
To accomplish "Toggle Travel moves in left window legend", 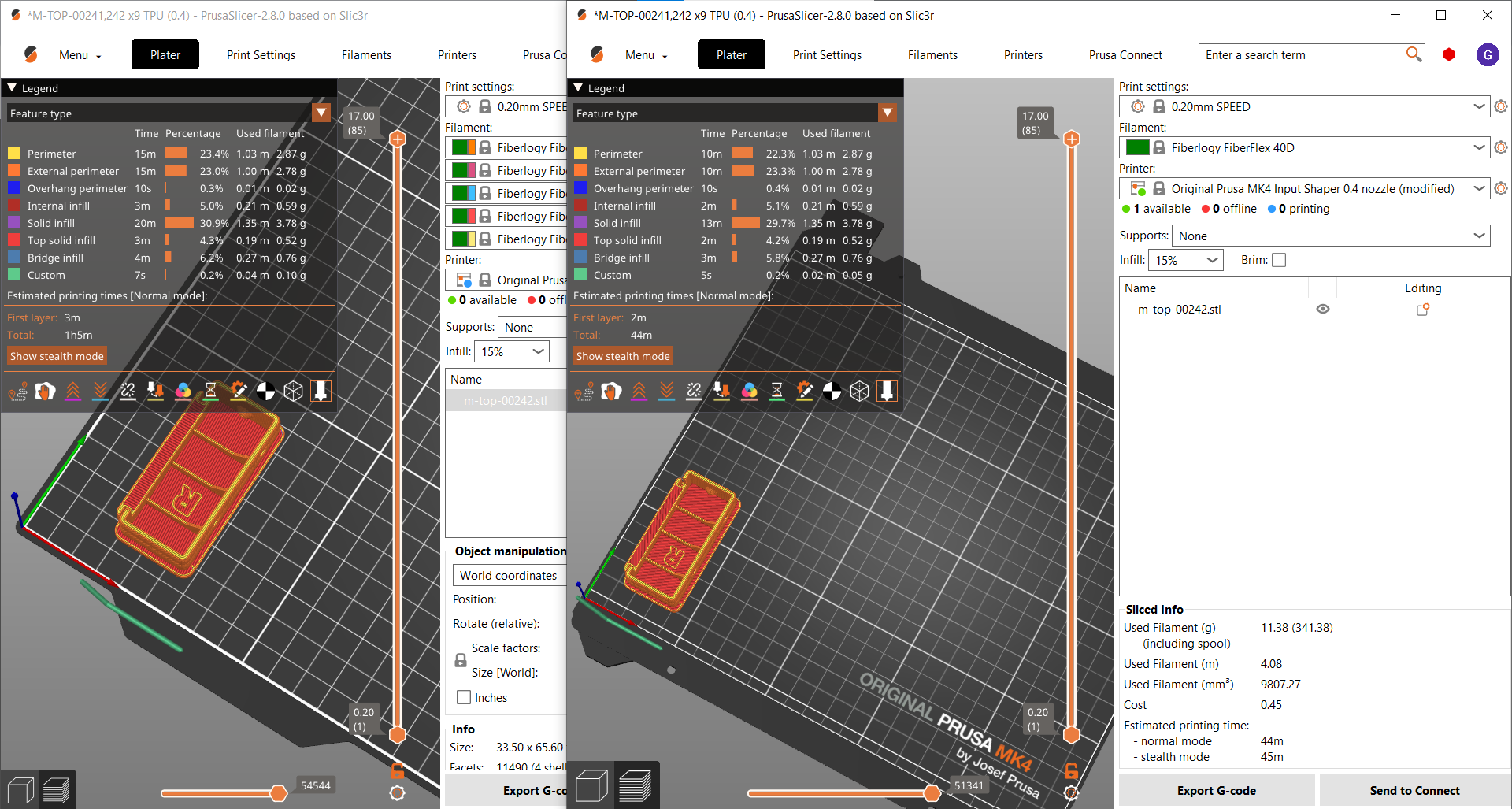I will pyautogui.click(x=18, y=391).
